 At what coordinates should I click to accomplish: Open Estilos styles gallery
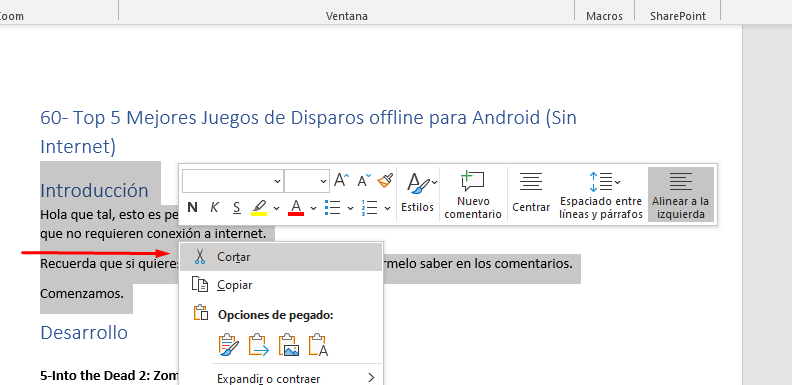pyautogui.click(x=418, y=194)
